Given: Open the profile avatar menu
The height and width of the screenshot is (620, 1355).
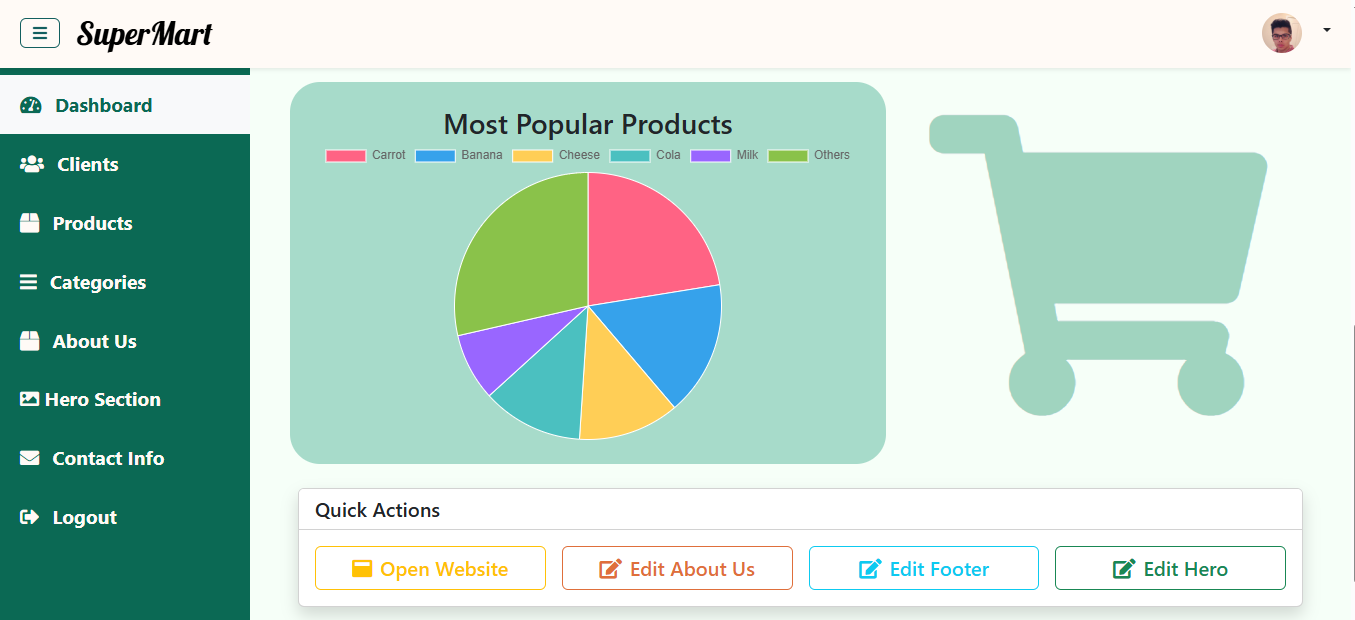Looking at the screenshot, I should pos(1281,33).
